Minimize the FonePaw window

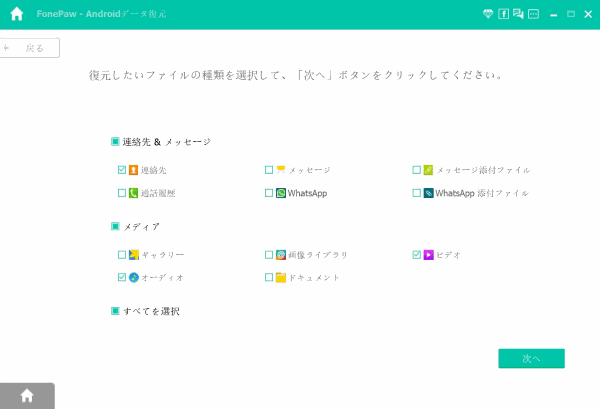point(553,15)
